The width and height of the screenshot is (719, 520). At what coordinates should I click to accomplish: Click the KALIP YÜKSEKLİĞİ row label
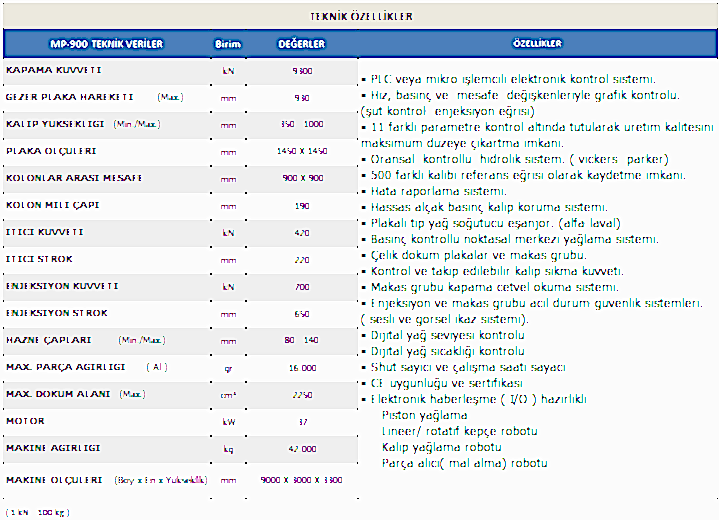(56, 124)
